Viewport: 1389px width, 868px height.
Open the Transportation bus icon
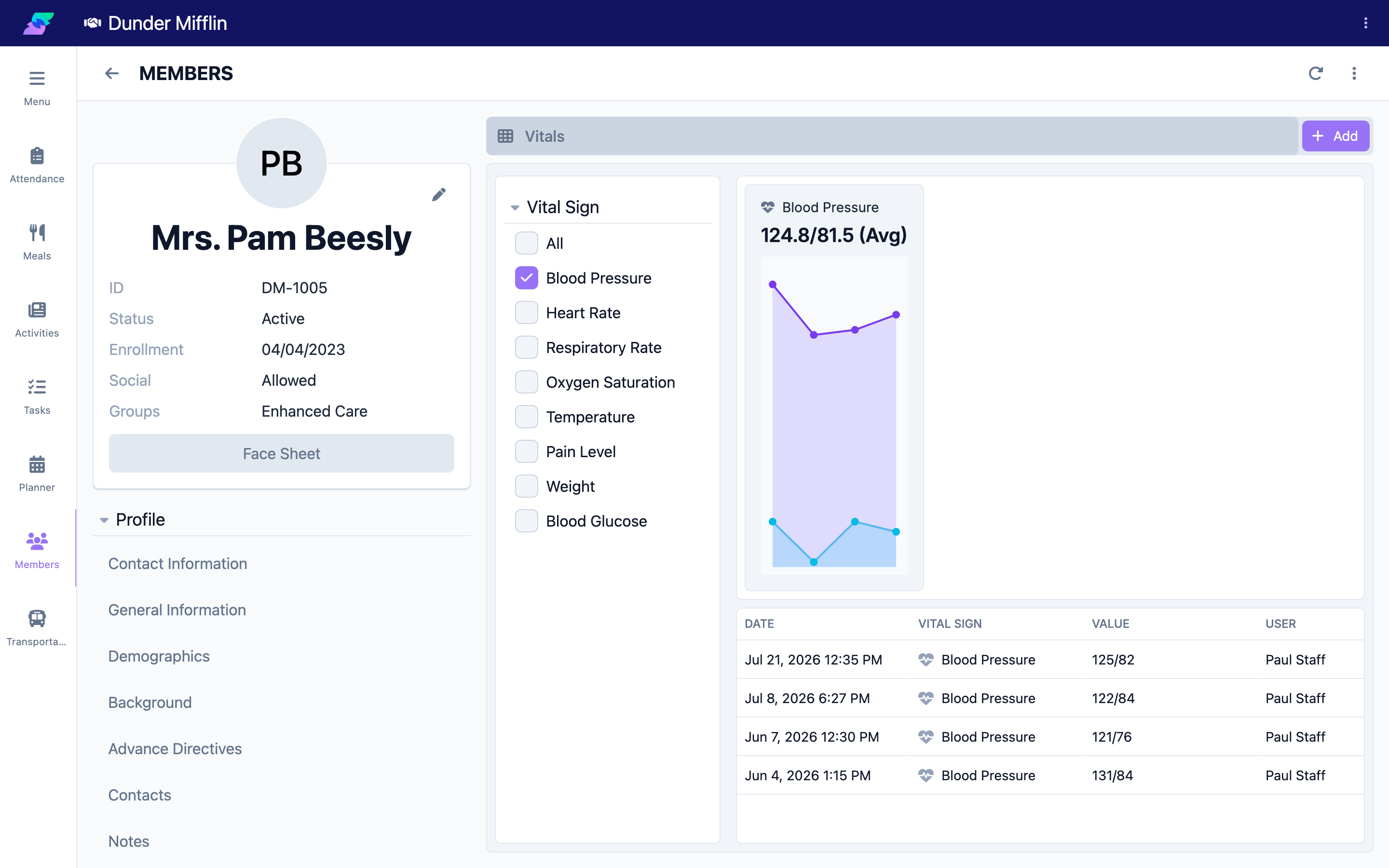pyautogui.click(x=37, y=618)
